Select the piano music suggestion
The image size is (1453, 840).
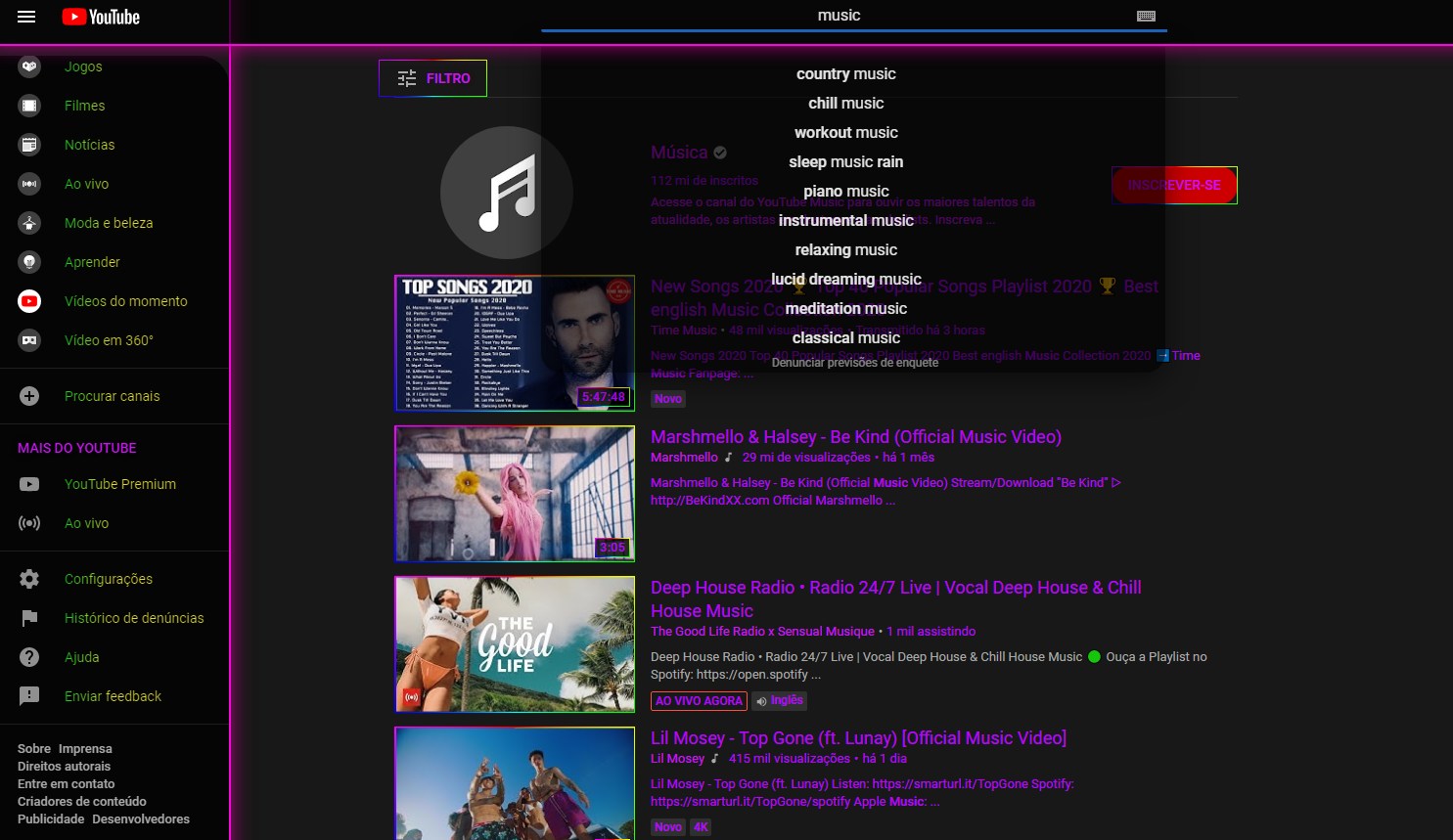846,192
